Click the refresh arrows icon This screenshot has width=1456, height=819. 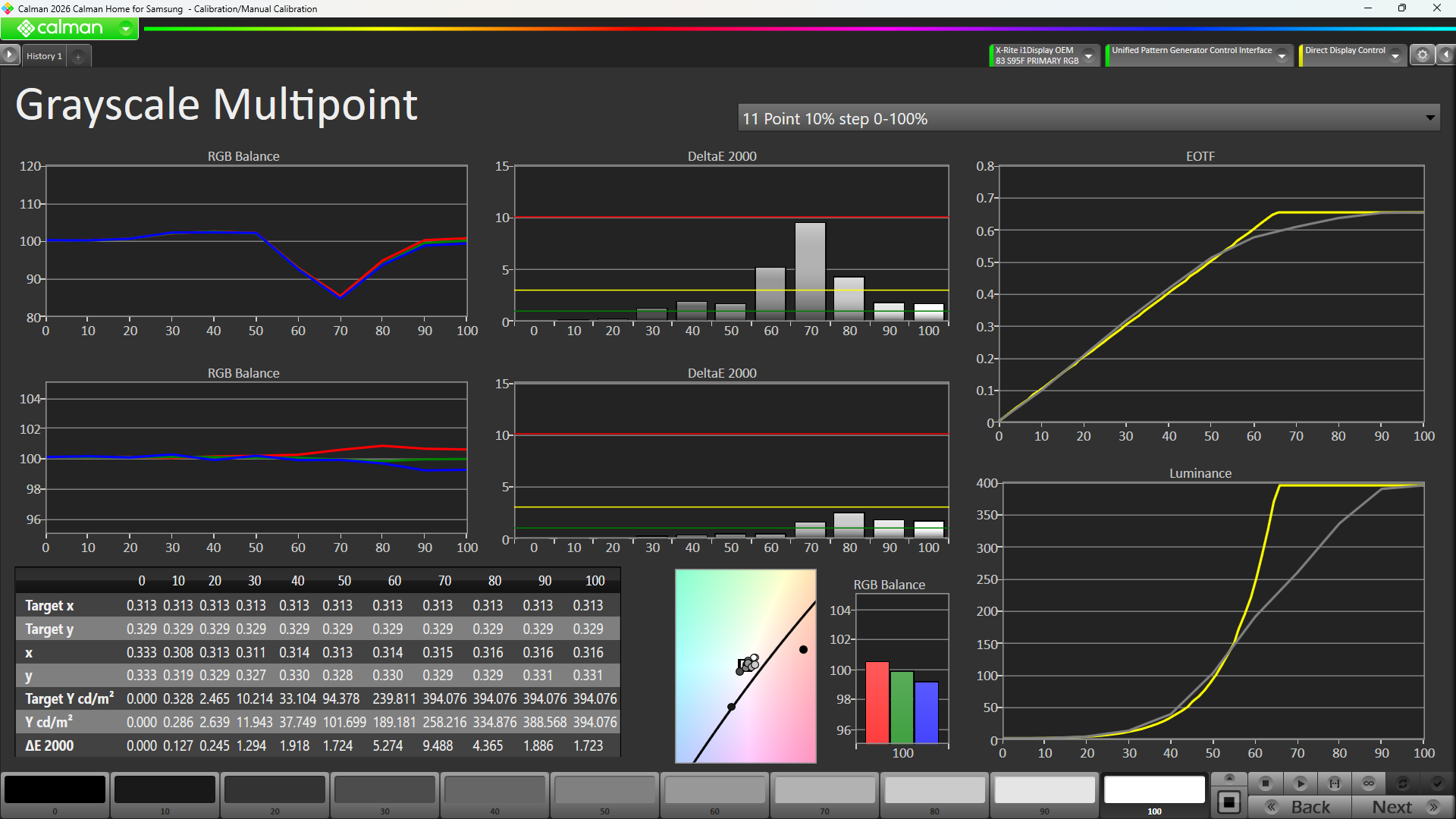click(x=1403, y=783)
